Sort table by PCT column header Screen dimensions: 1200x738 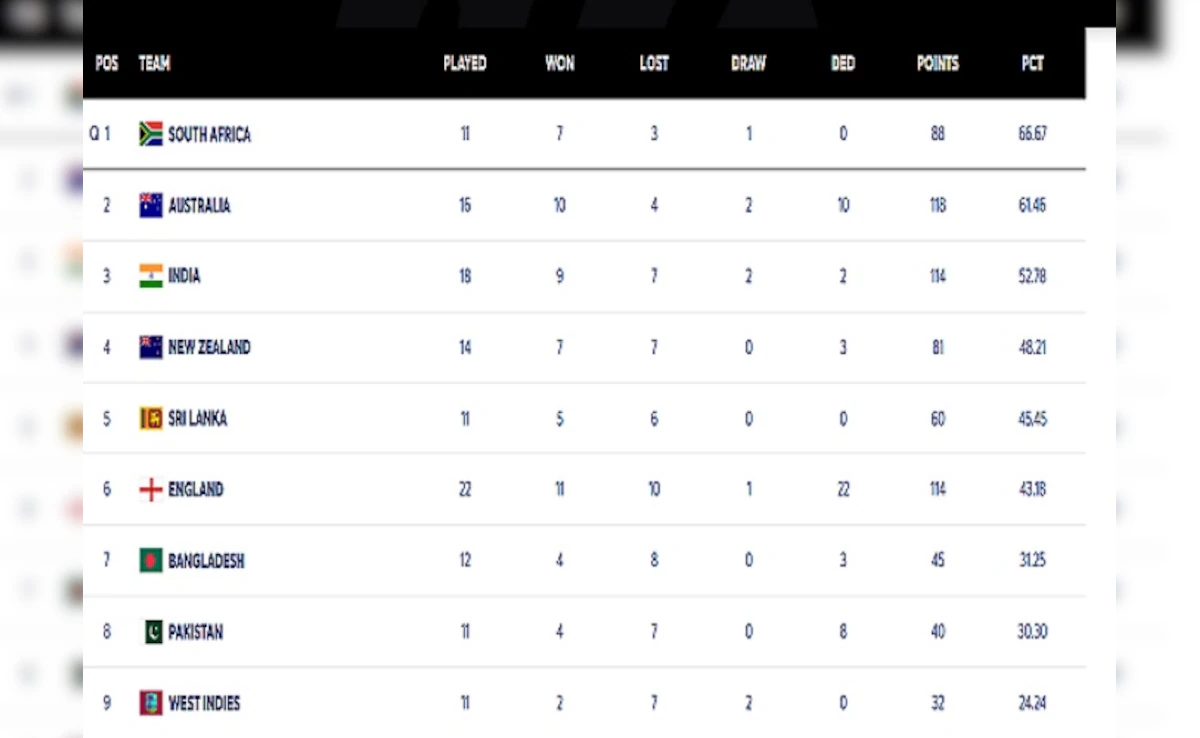click(1033, 63)
